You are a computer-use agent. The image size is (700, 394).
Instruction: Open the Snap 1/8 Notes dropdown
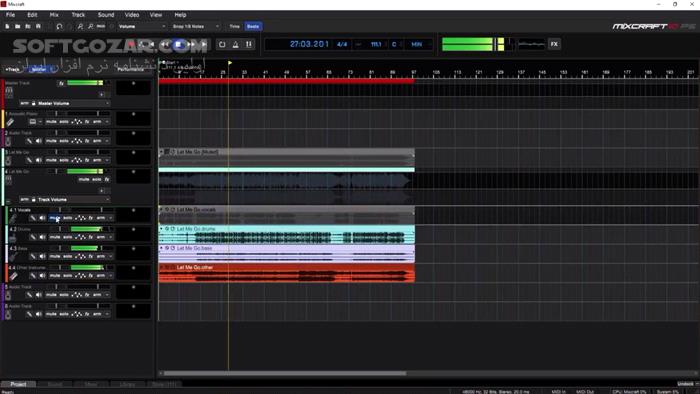[196, 26]
